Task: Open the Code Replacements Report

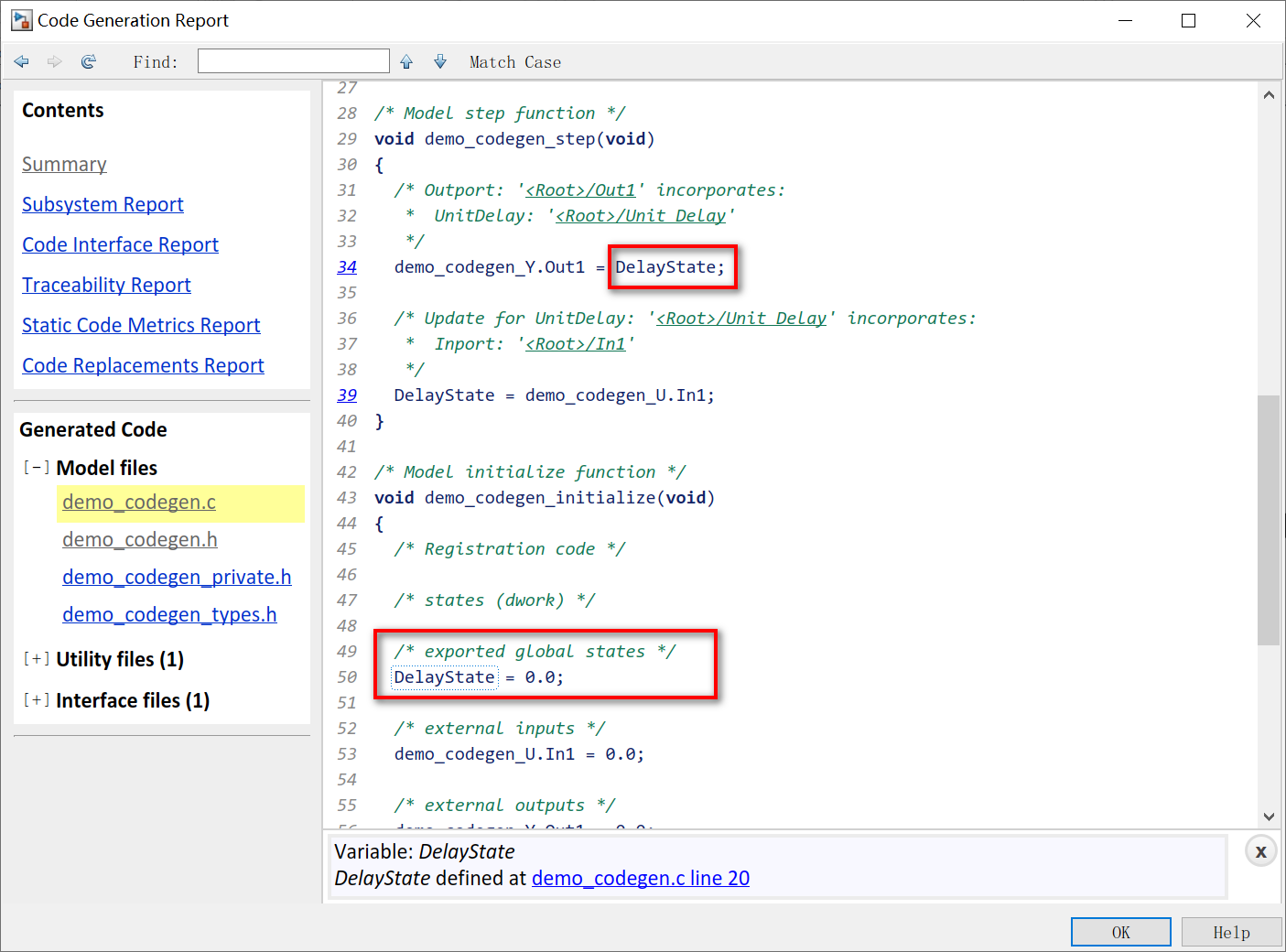Action: click(x=143, y=365)
